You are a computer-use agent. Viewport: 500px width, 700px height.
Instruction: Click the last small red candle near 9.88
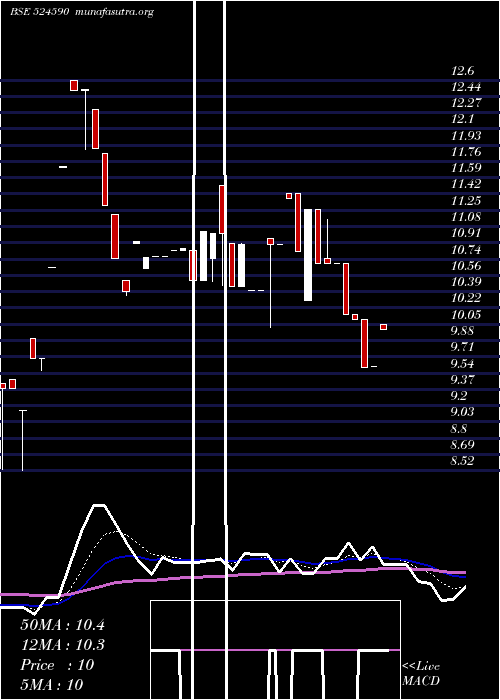(x=383, y=327)
